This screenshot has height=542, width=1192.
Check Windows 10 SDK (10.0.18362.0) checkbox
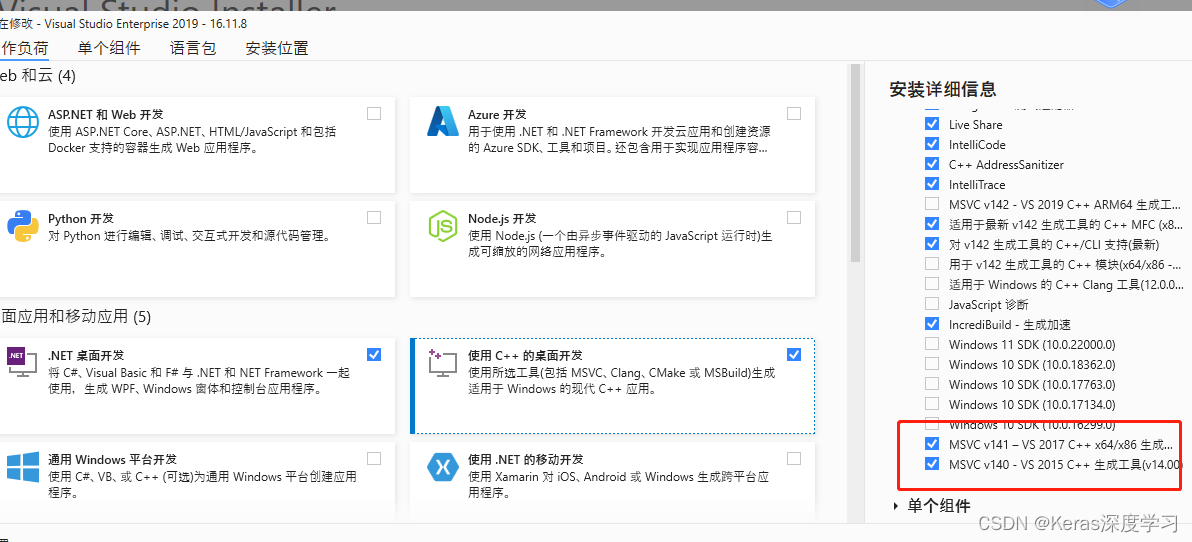[x=931, y=364]
